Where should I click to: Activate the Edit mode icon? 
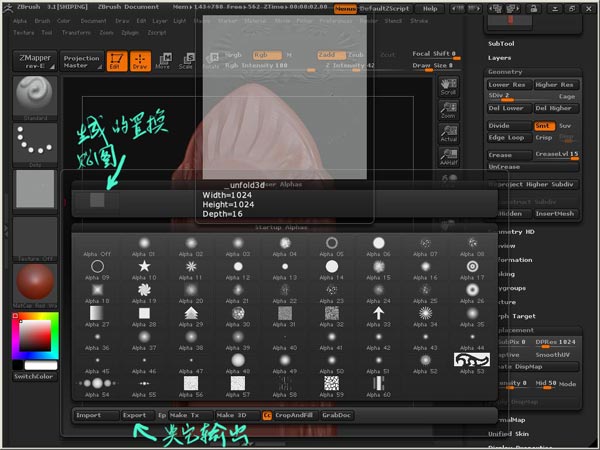(117, 61)
